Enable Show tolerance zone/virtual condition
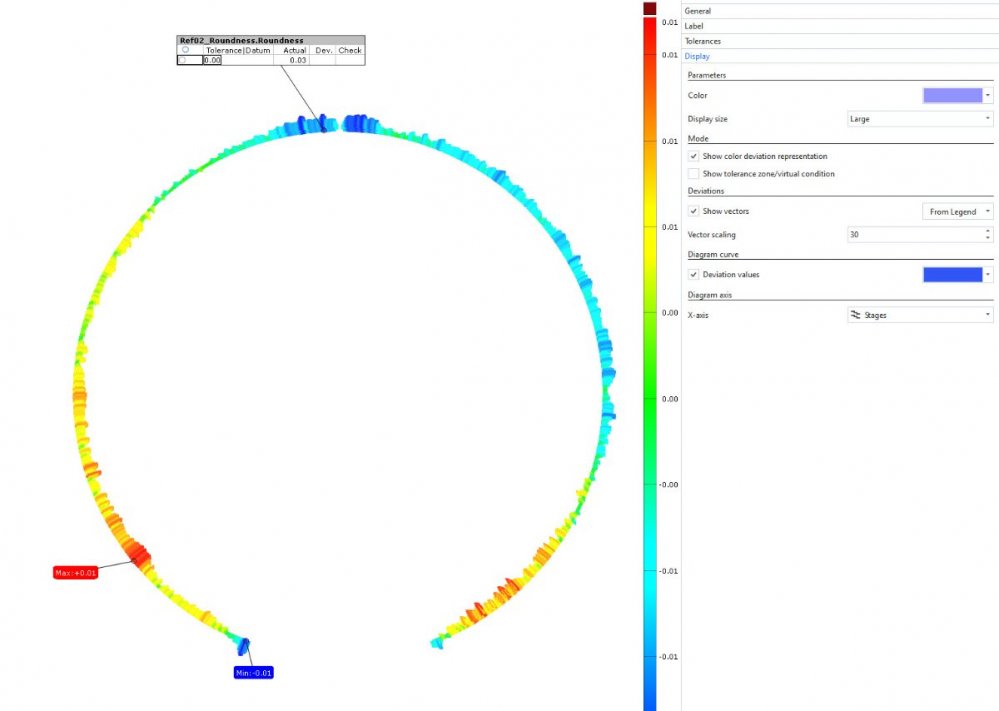The image size is (999, 711). (694, 174)
